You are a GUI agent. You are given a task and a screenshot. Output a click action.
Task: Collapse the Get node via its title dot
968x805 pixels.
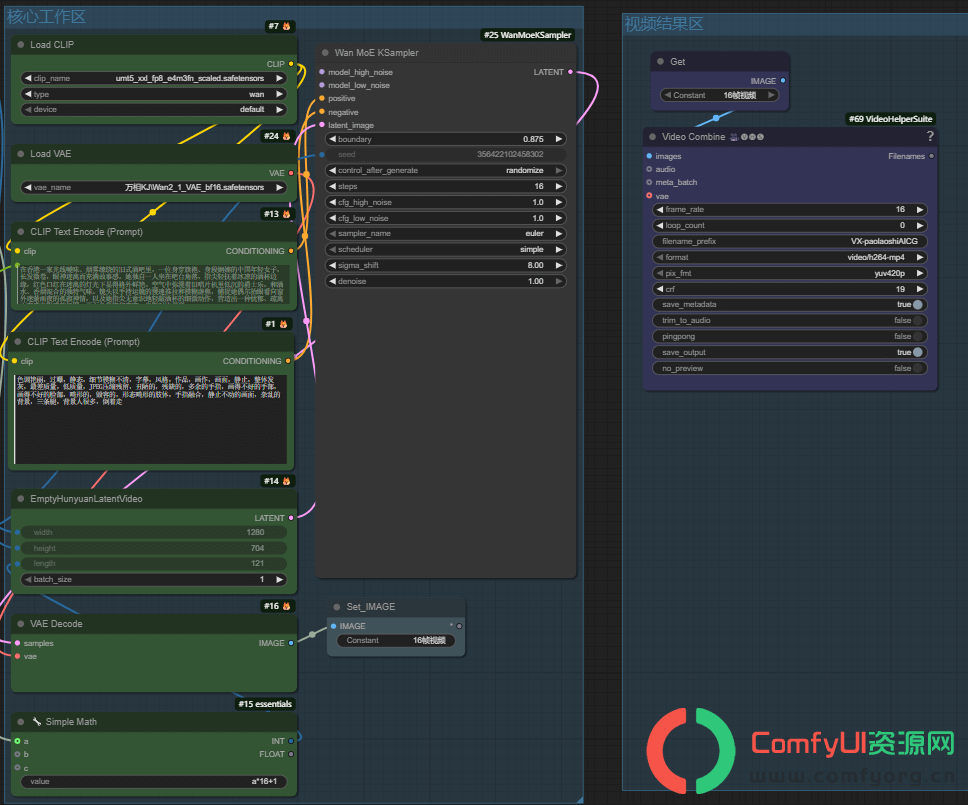click(x=661, y=62)
